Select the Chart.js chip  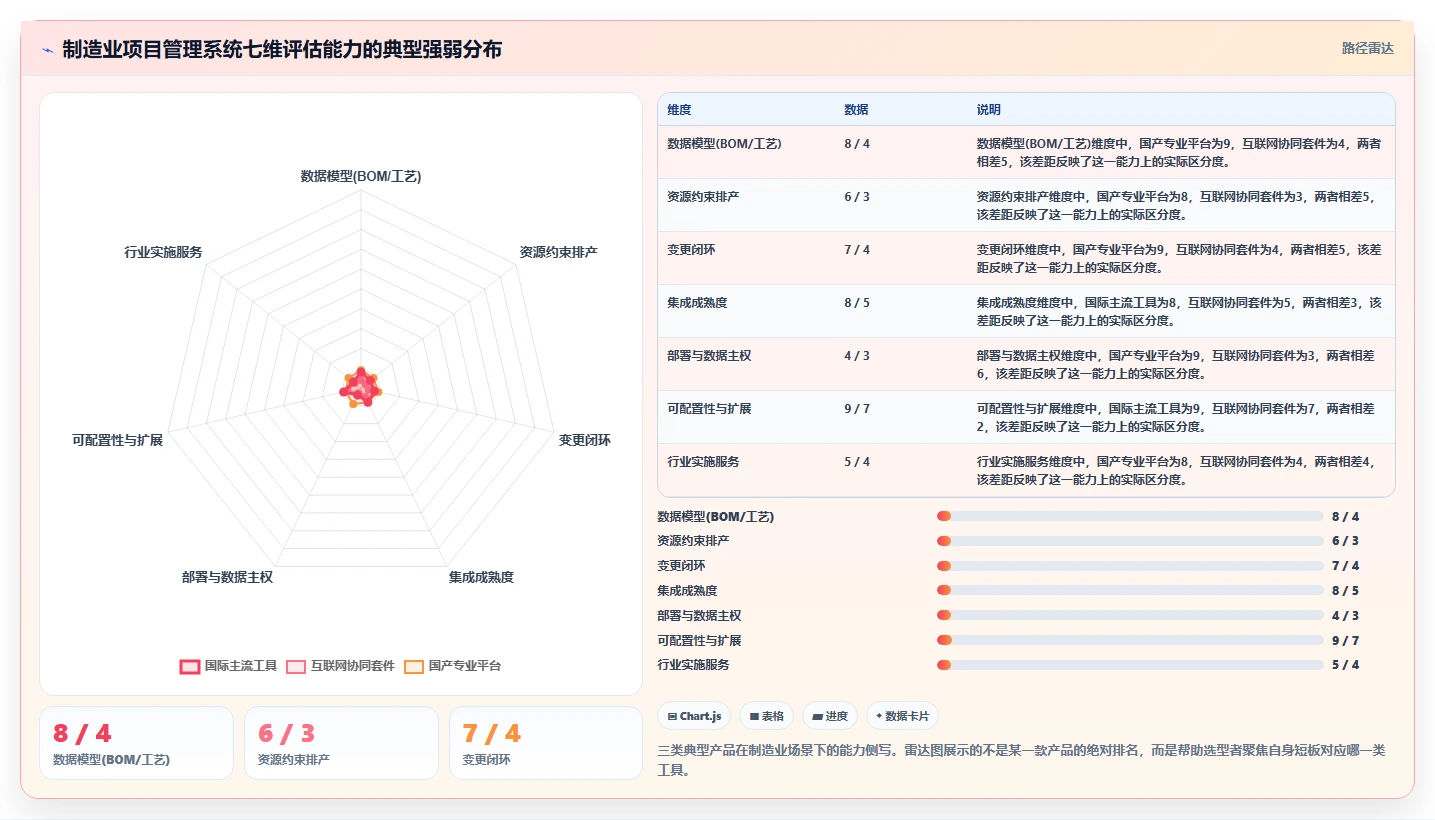(x=694, y=716)
